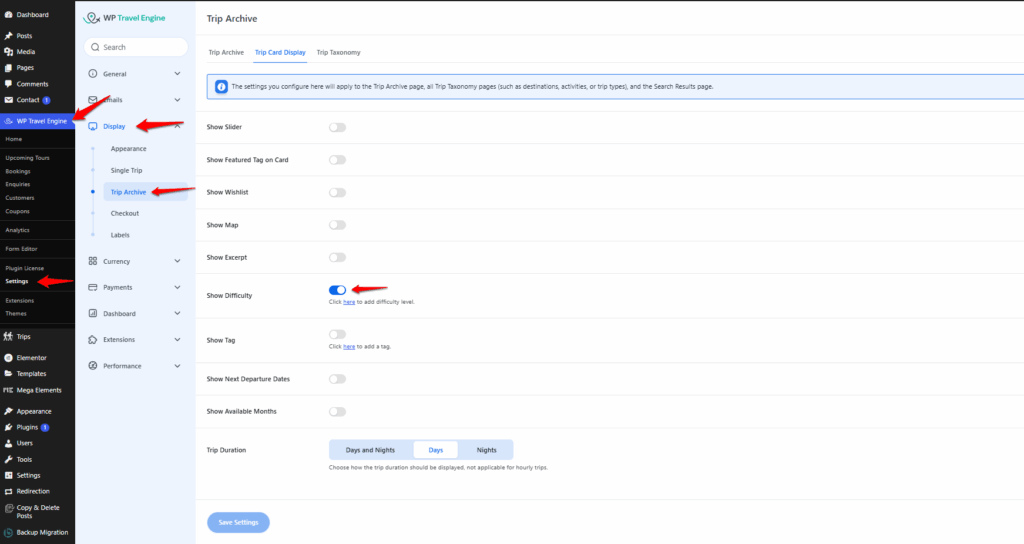The height and width of the screenshot is (544, 1024).
Task: Click the 'here' link under Show Tag
Action: pyautogui.click(x=349, y=346)
